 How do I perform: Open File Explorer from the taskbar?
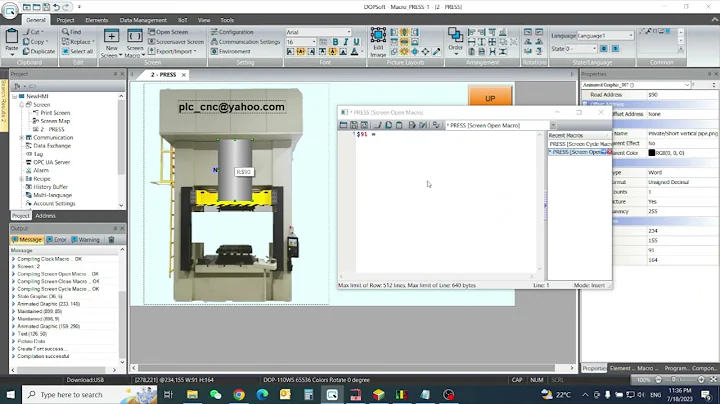[x=192, y=394]
